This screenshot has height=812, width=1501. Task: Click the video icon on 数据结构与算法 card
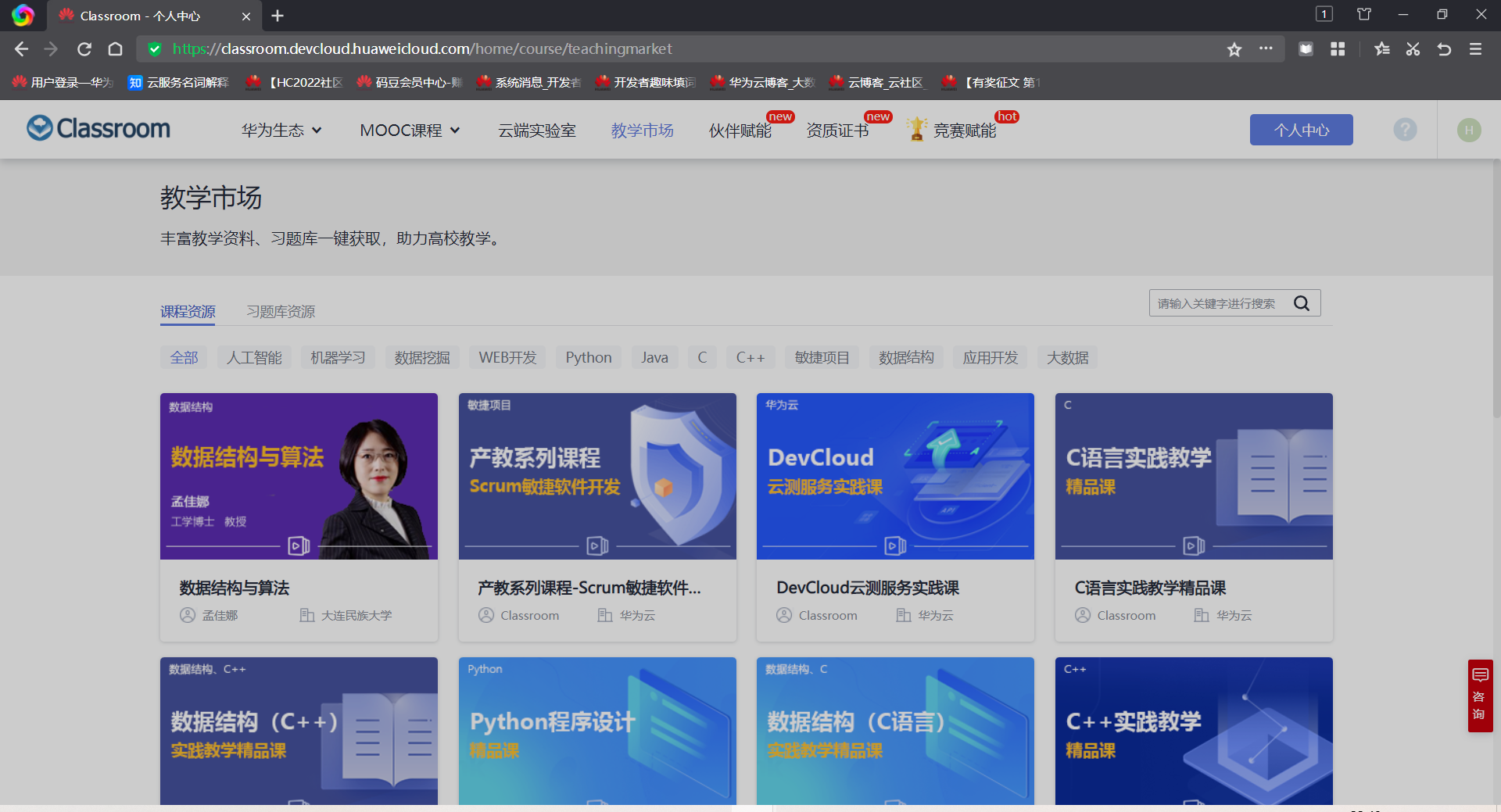pos(299,546)
